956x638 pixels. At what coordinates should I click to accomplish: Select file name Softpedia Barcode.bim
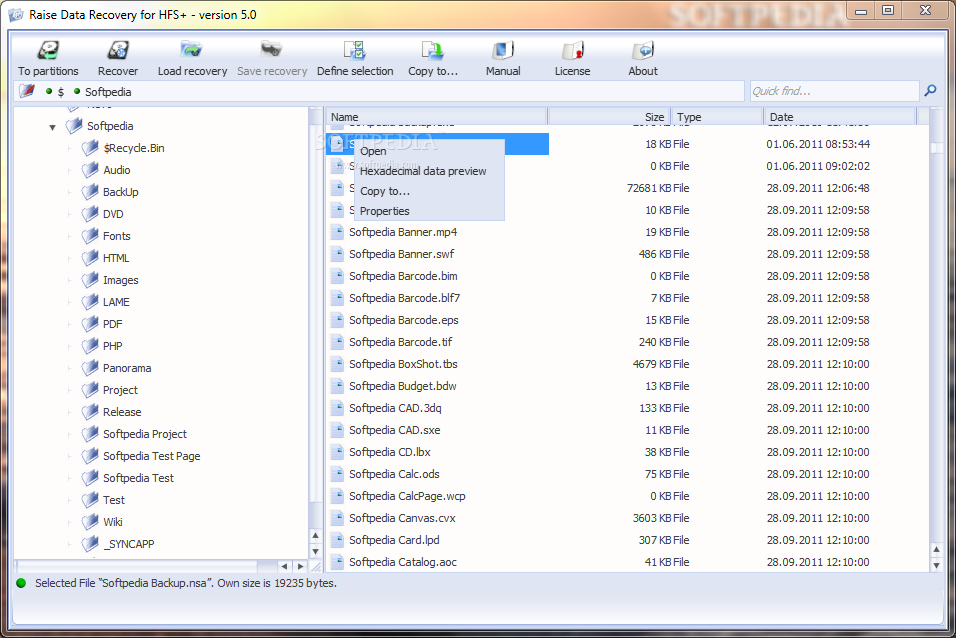coord(403,276)
